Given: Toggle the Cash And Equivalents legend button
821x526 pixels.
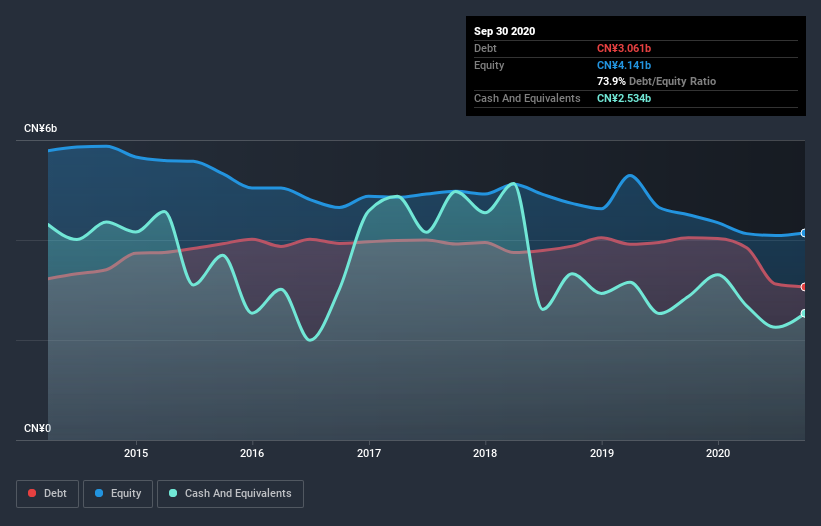Looking at the screenshot, I should point(230,494).
